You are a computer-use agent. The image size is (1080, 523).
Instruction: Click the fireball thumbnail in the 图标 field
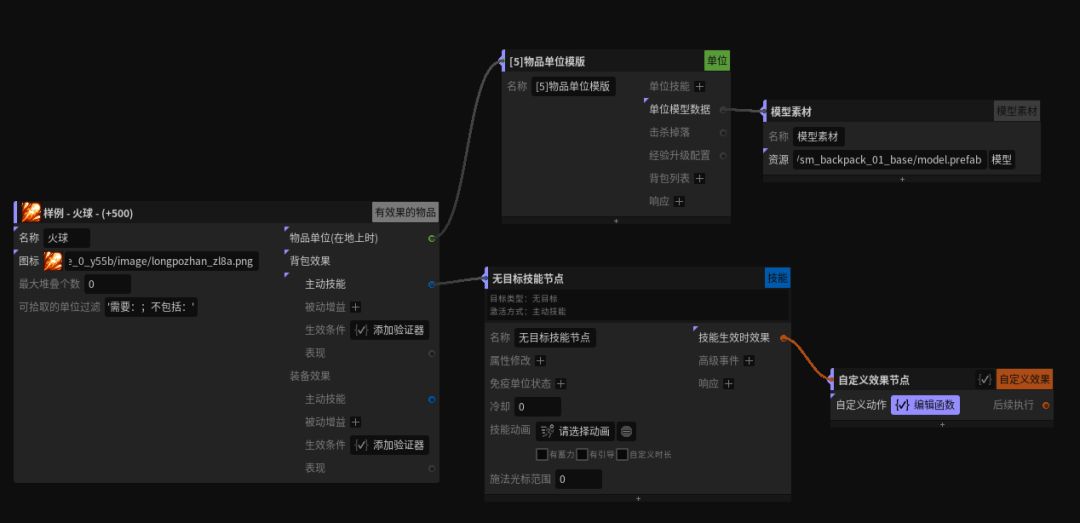[x=53, y=261]
